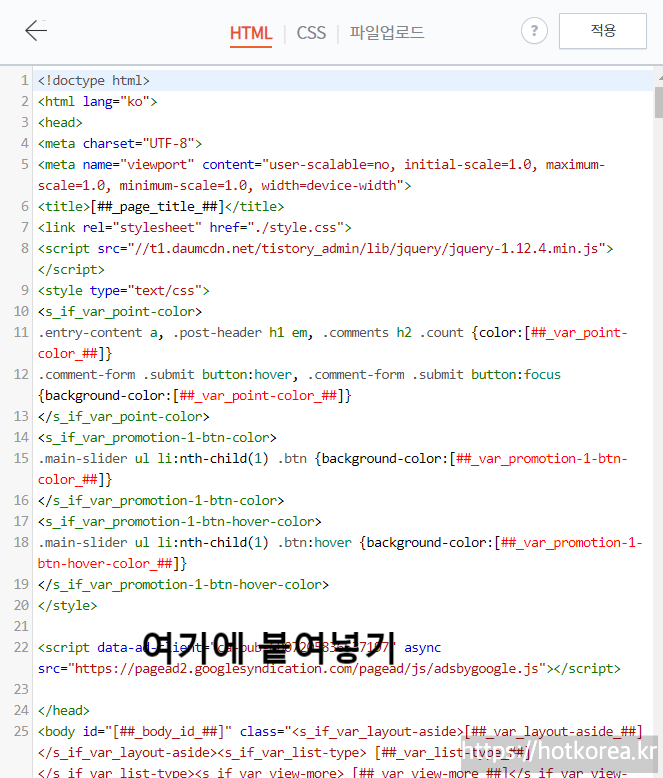Image resolution: width=663 pixels, height=778 pixels.
Task: Open the question mark help icon
Action: tap(534, 31)
